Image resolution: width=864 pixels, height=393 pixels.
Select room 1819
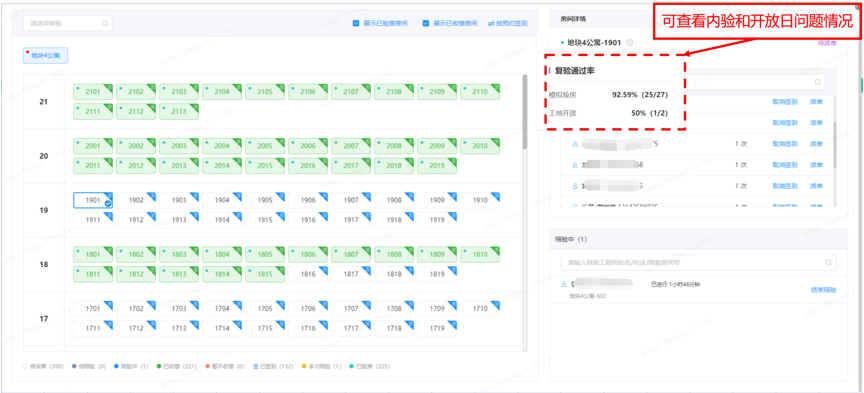coord(437,274)
